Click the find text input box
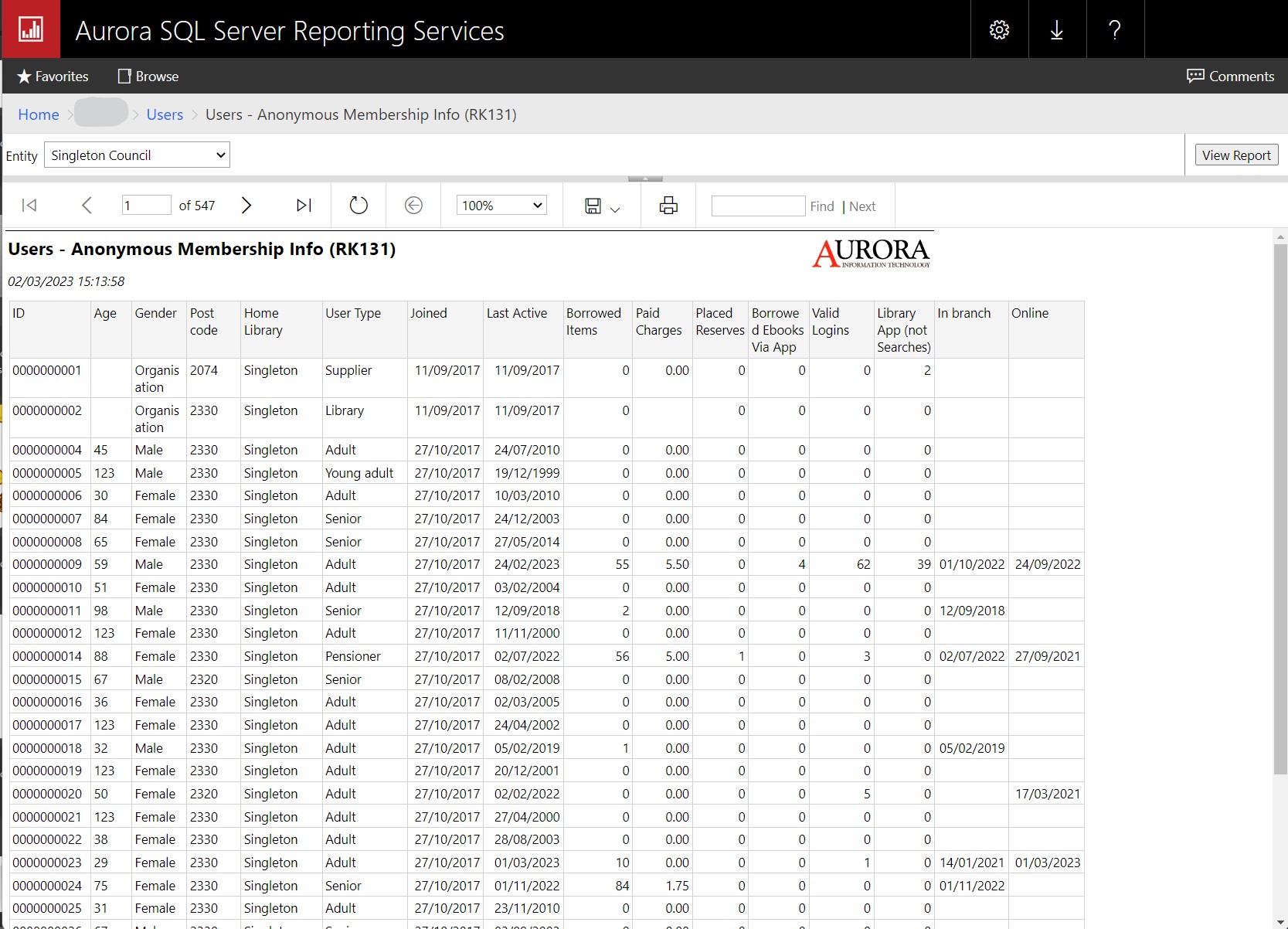1288x929 pixels. pyautogui.click(x=758, y=206)
